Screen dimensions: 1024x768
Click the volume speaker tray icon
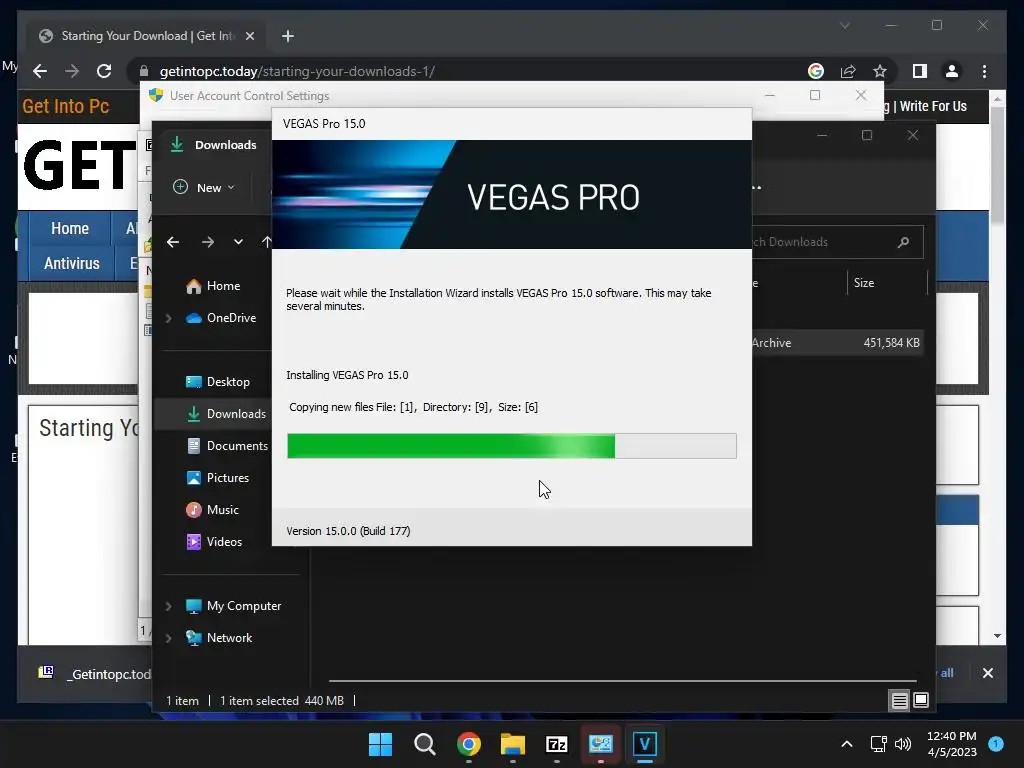point(903,744)
